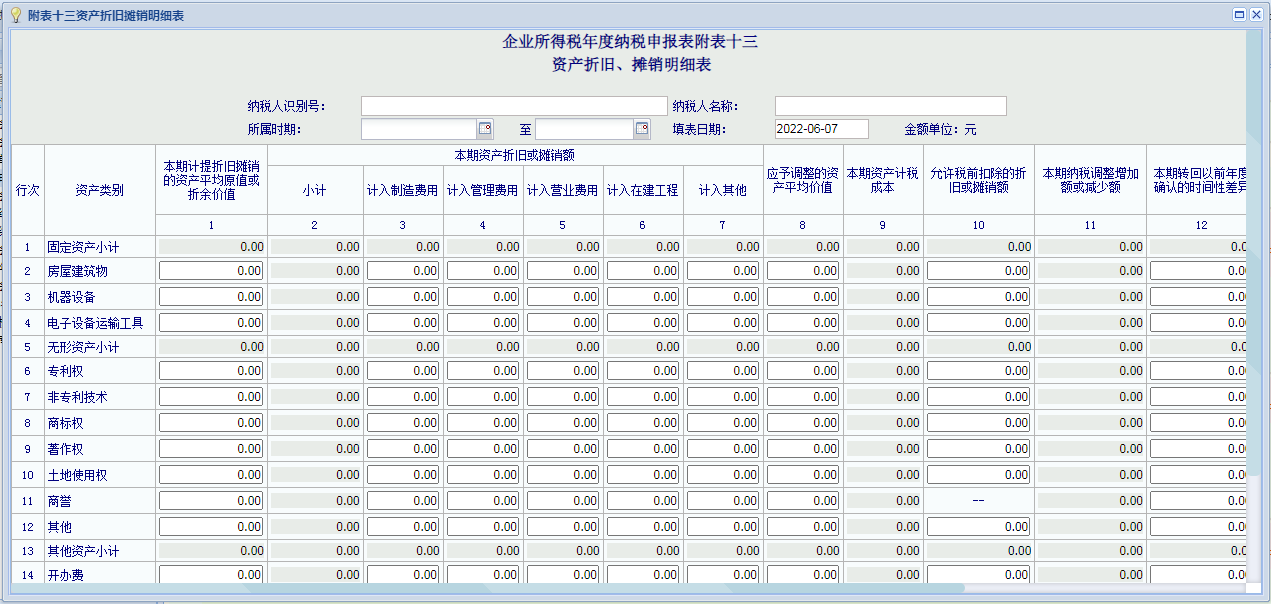
Task: Open the calendar picker for the period start date
Action: pyautogui.click(x=486, y=128)
